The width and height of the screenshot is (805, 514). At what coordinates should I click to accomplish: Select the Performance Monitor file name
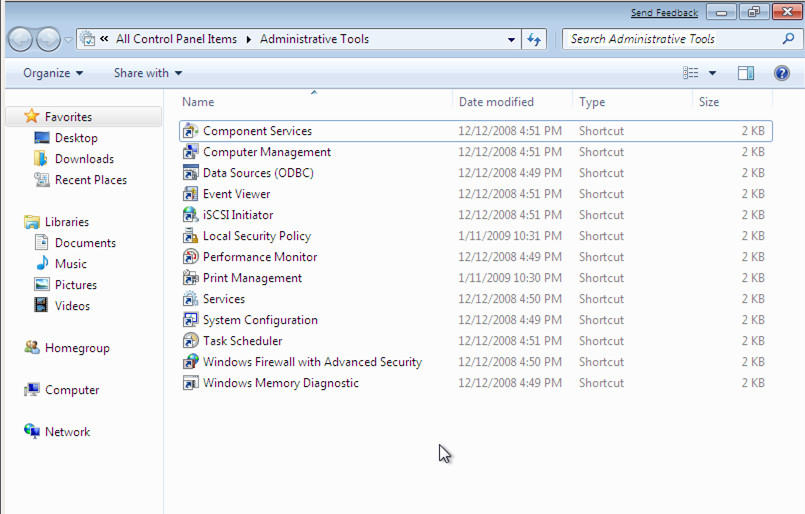260,257
